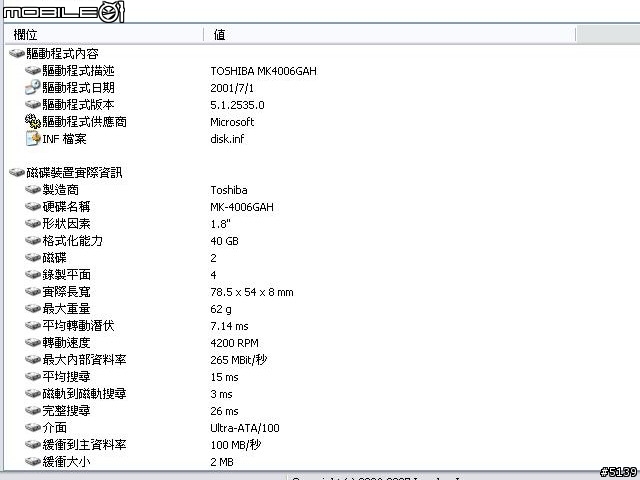Sort by the 欄位 column header
Viewport: 640px width, 480px height.
pos(104,35)
